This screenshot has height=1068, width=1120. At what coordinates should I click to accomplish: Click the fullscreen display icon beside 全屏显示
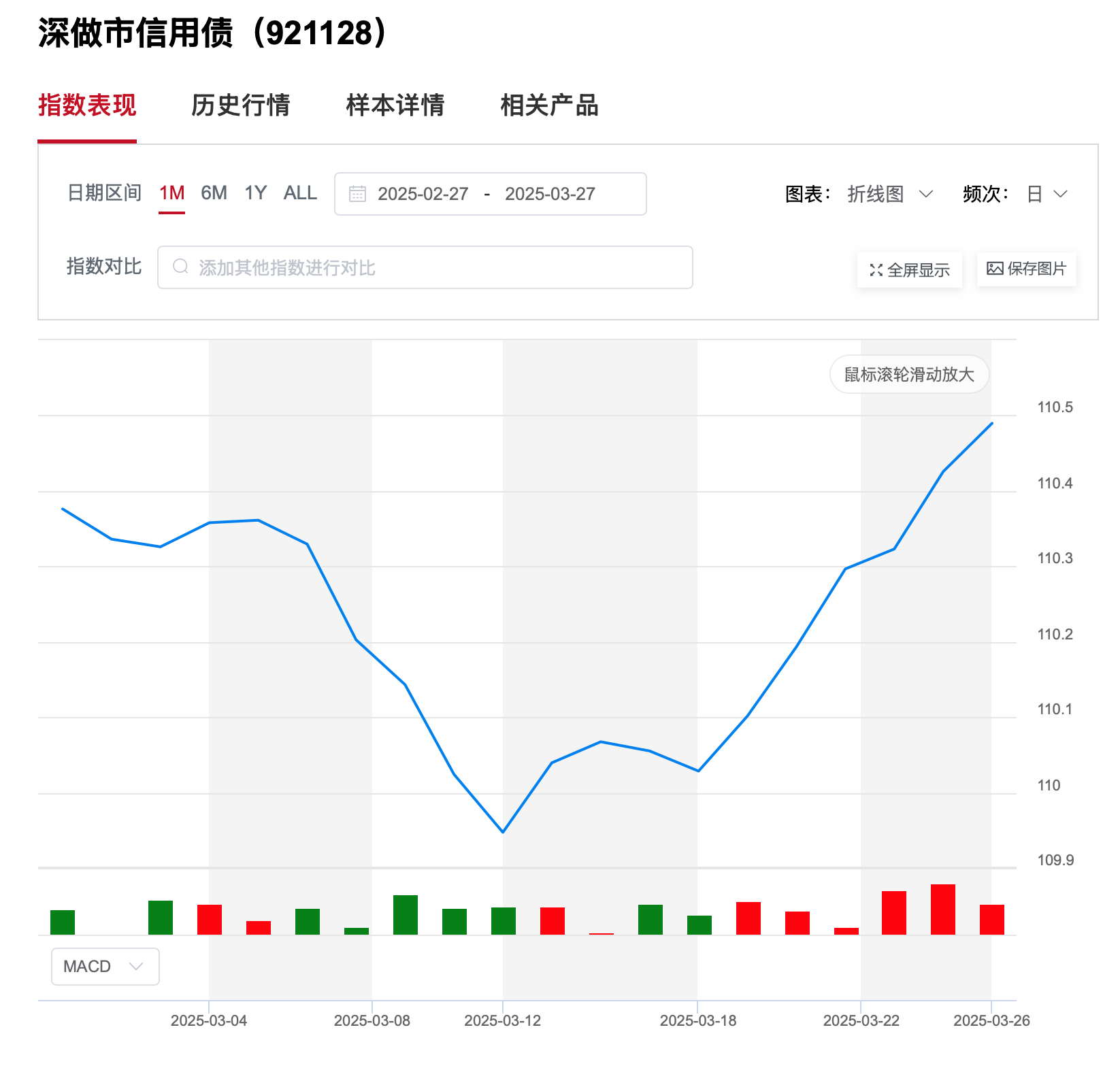tap(878, 269)
